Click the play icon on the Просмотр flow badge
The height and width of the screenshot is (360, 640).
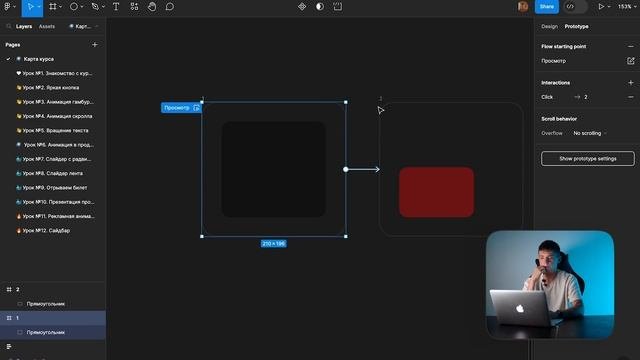[x=196, y=108]
